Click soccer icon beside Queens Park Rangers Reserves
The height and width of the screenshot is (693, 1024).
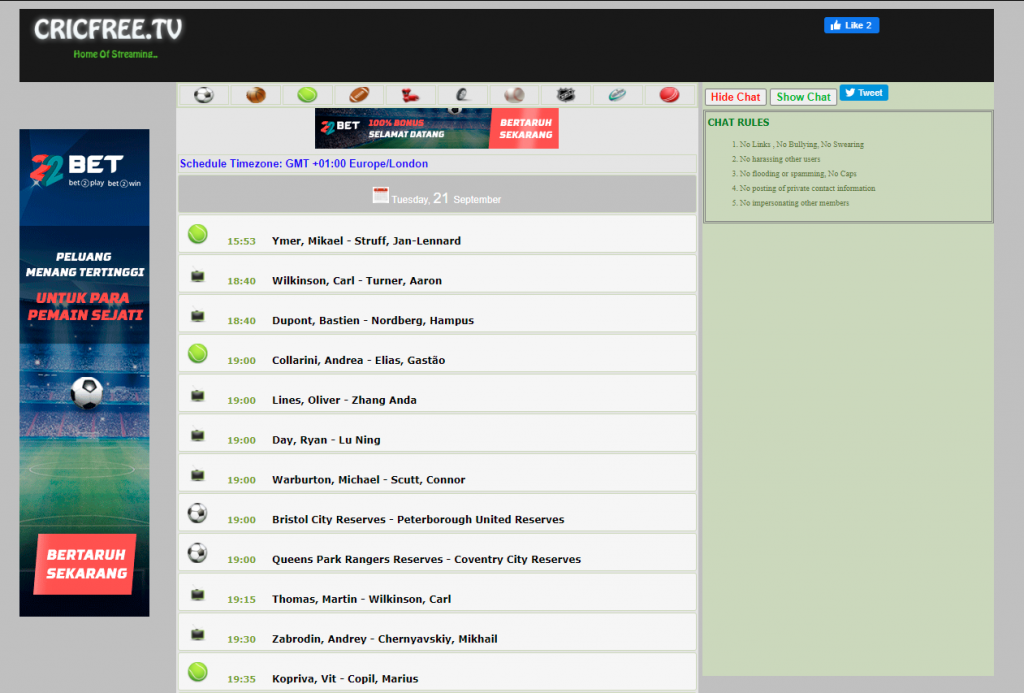(x=198, y=553)
